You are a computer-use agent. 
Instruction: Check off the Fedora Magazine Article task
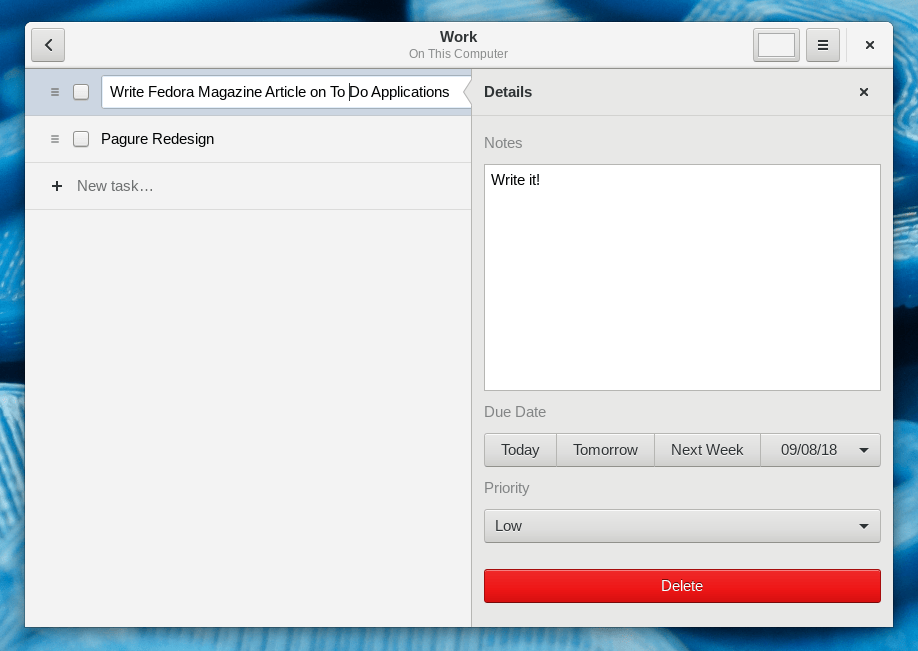point(81,92)
